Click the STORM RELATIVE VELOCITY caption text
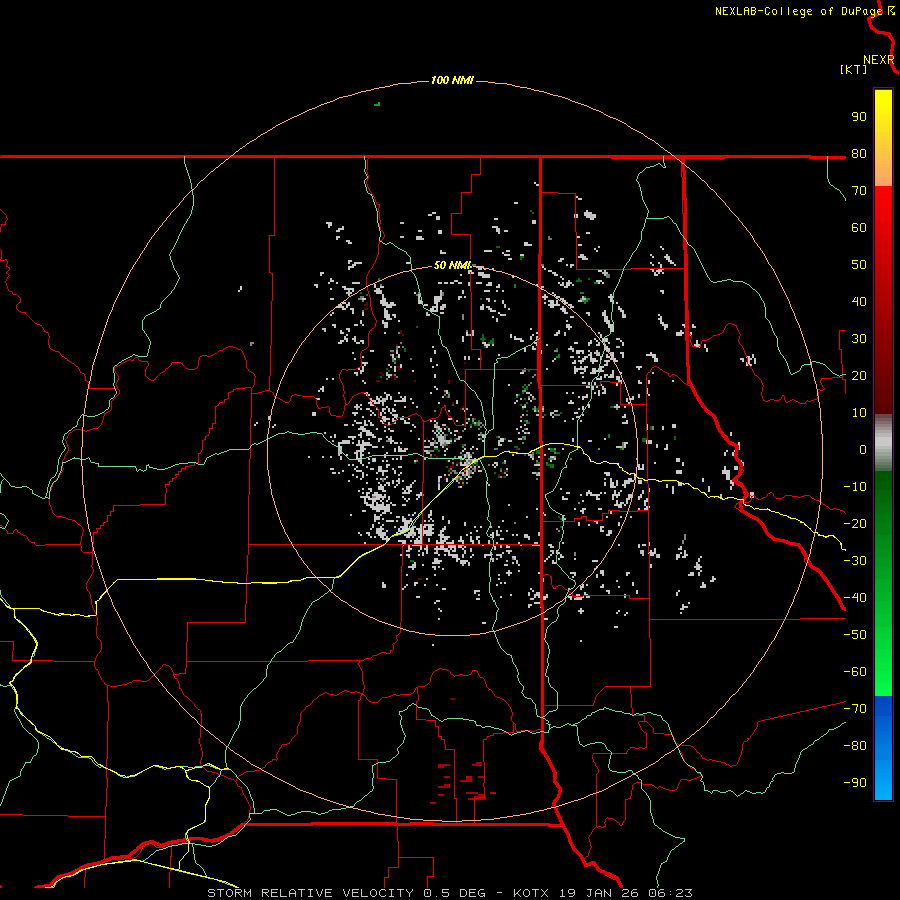Image resolution: width=900 pixels, height=900 pixels. [310, 893]
